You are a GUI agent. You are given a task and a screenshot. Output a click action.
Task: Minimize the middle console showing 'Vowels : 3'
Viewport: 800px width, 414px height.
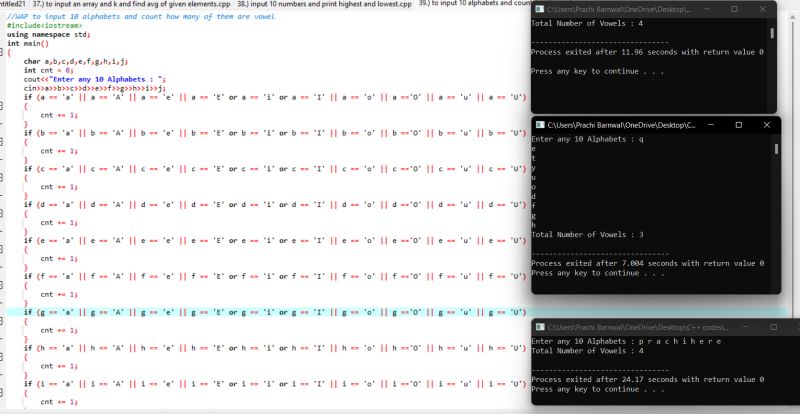[711, 125]
